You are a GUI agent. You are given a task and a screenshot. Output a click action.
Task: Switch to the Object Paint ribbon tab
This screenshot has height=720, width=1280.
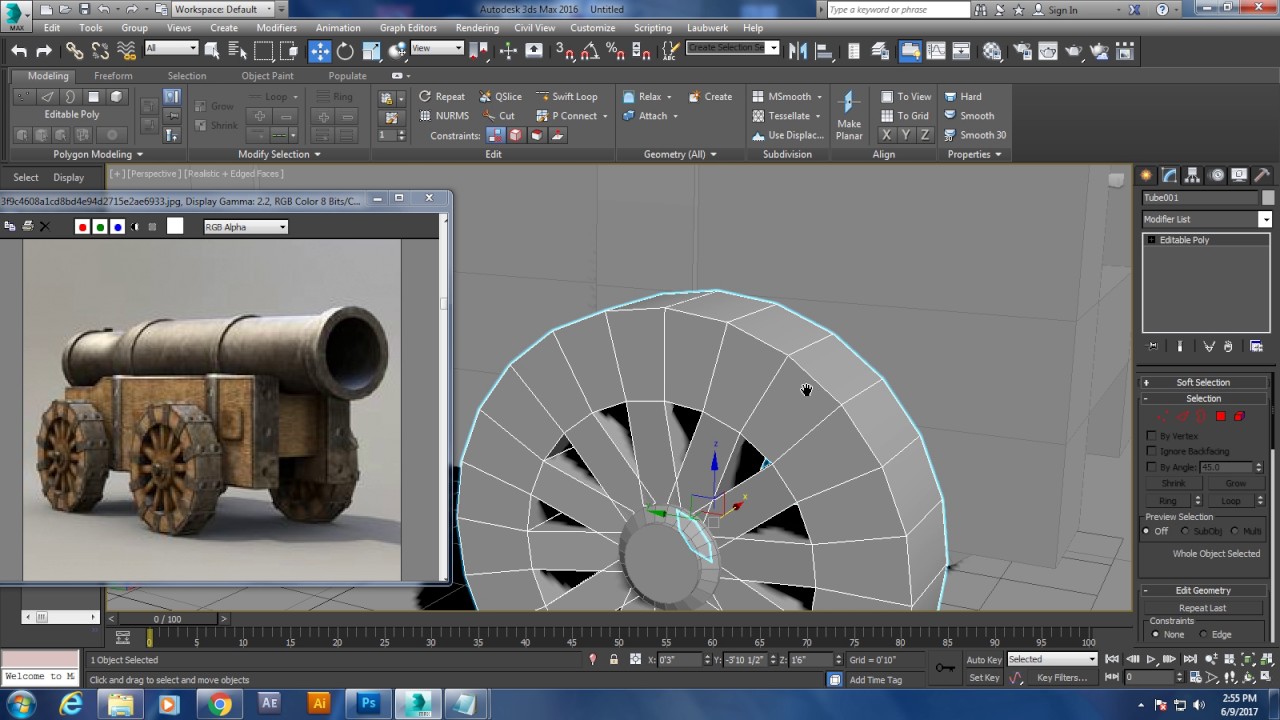267,76
